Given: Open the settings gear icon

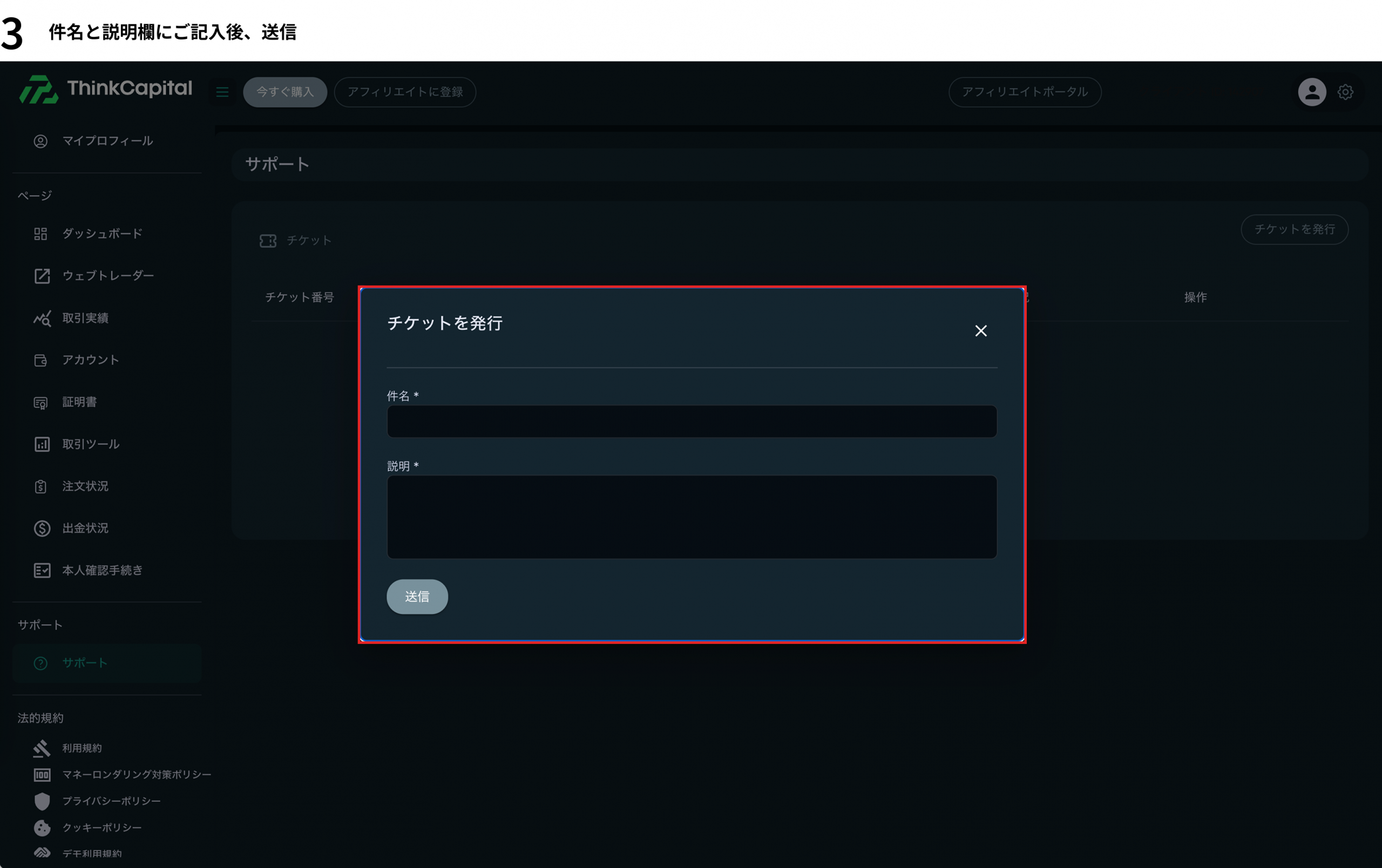Looking at the screenshot, I should point(1345,92).
